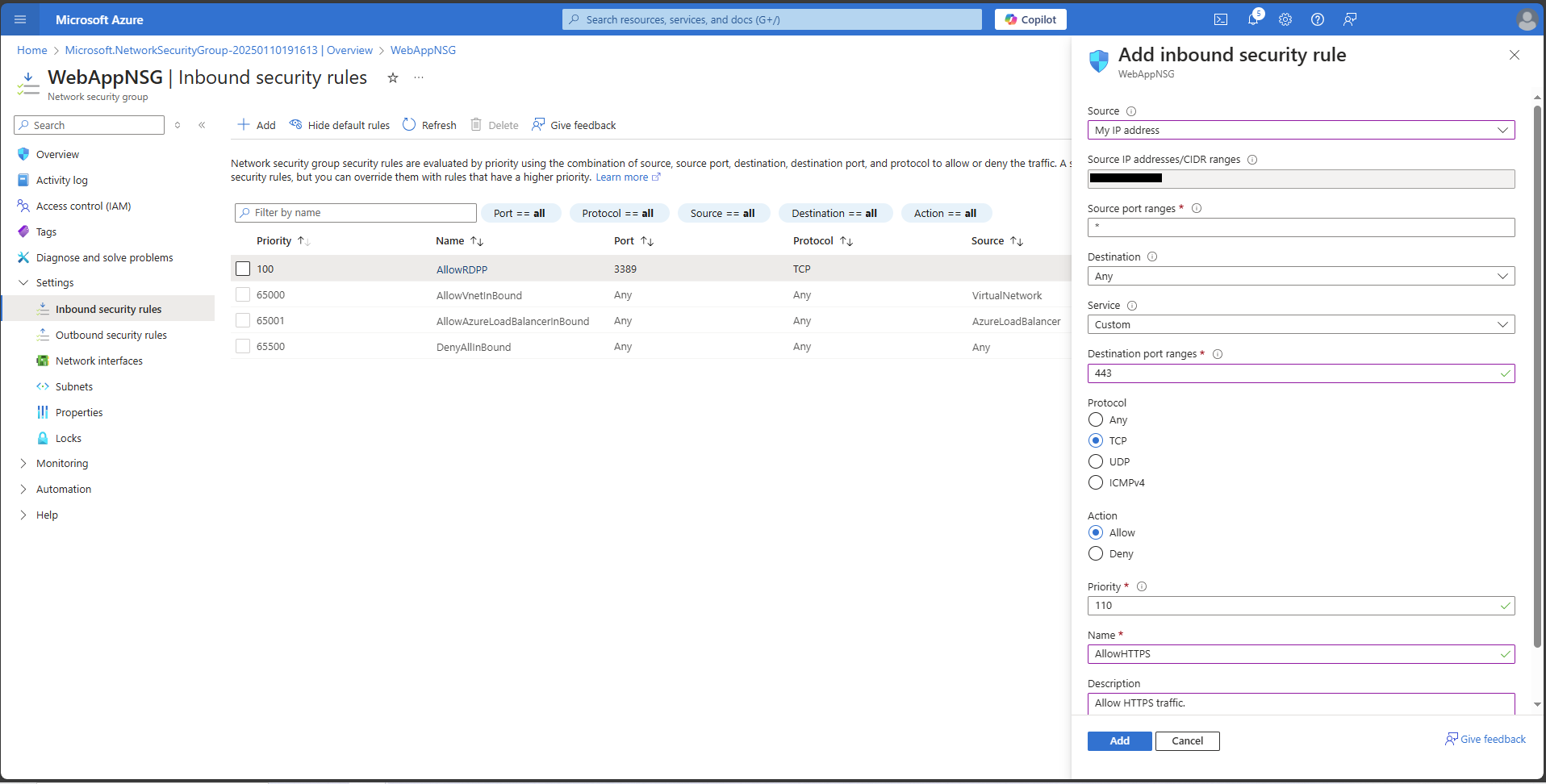Open the more options ellipsis by title

(x=419, y=77)
